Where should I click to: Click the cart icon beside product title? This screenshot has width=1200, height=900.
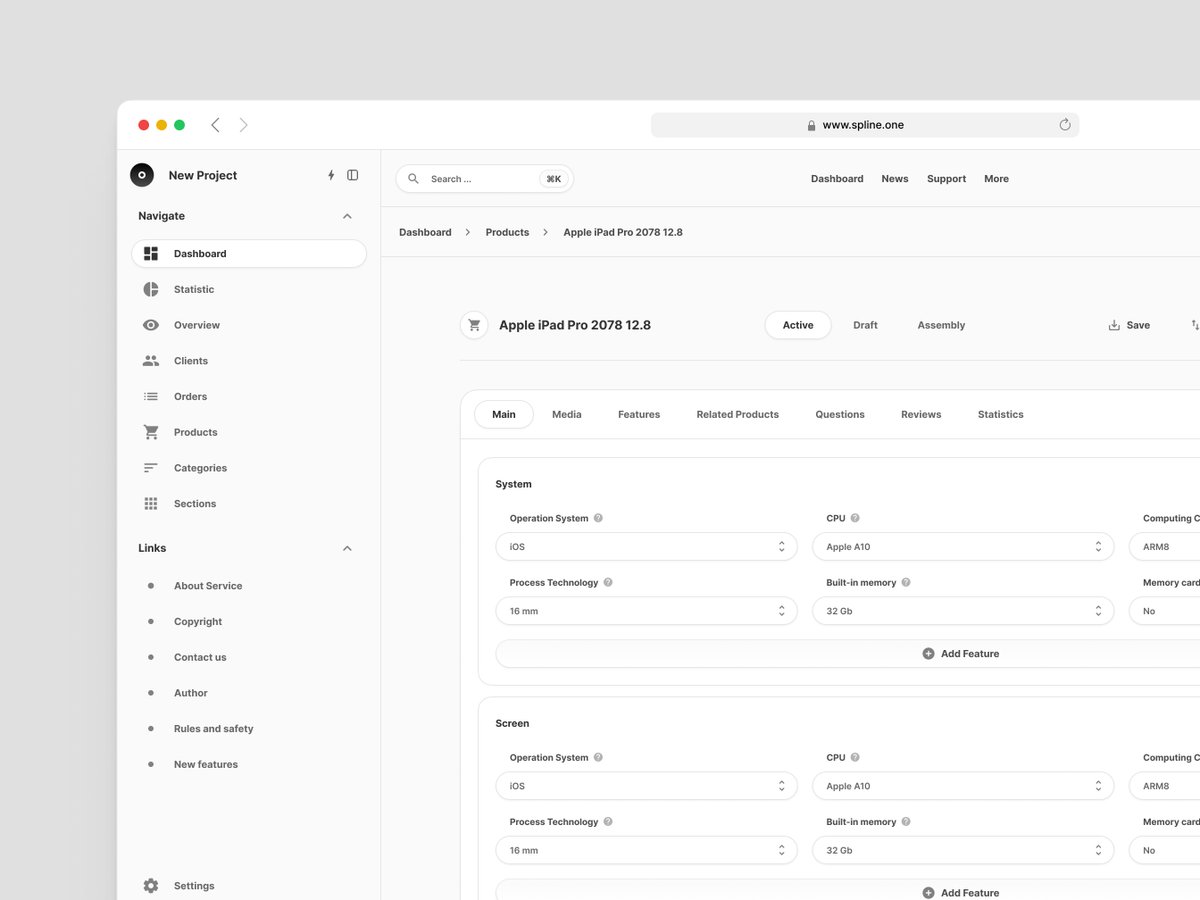[x=474, y=325]
